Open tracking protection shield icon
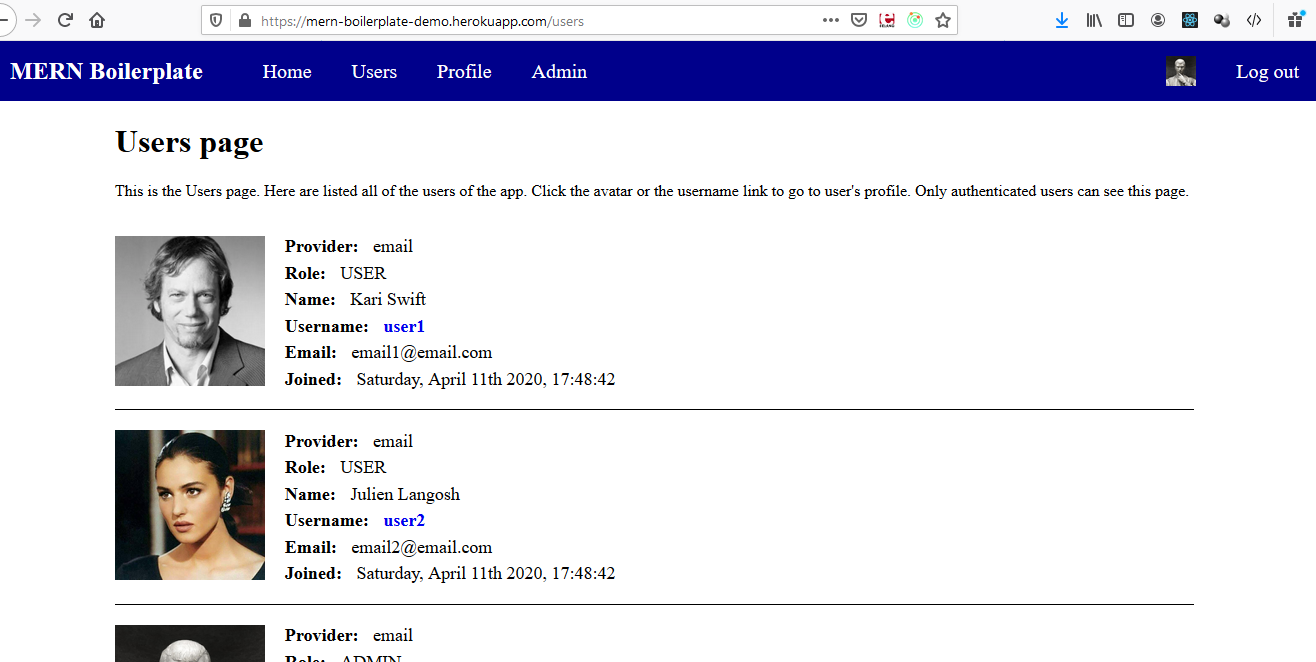The width and height of the screenshot is (1316, 662). pyautogui.click(x=218, y=20)
